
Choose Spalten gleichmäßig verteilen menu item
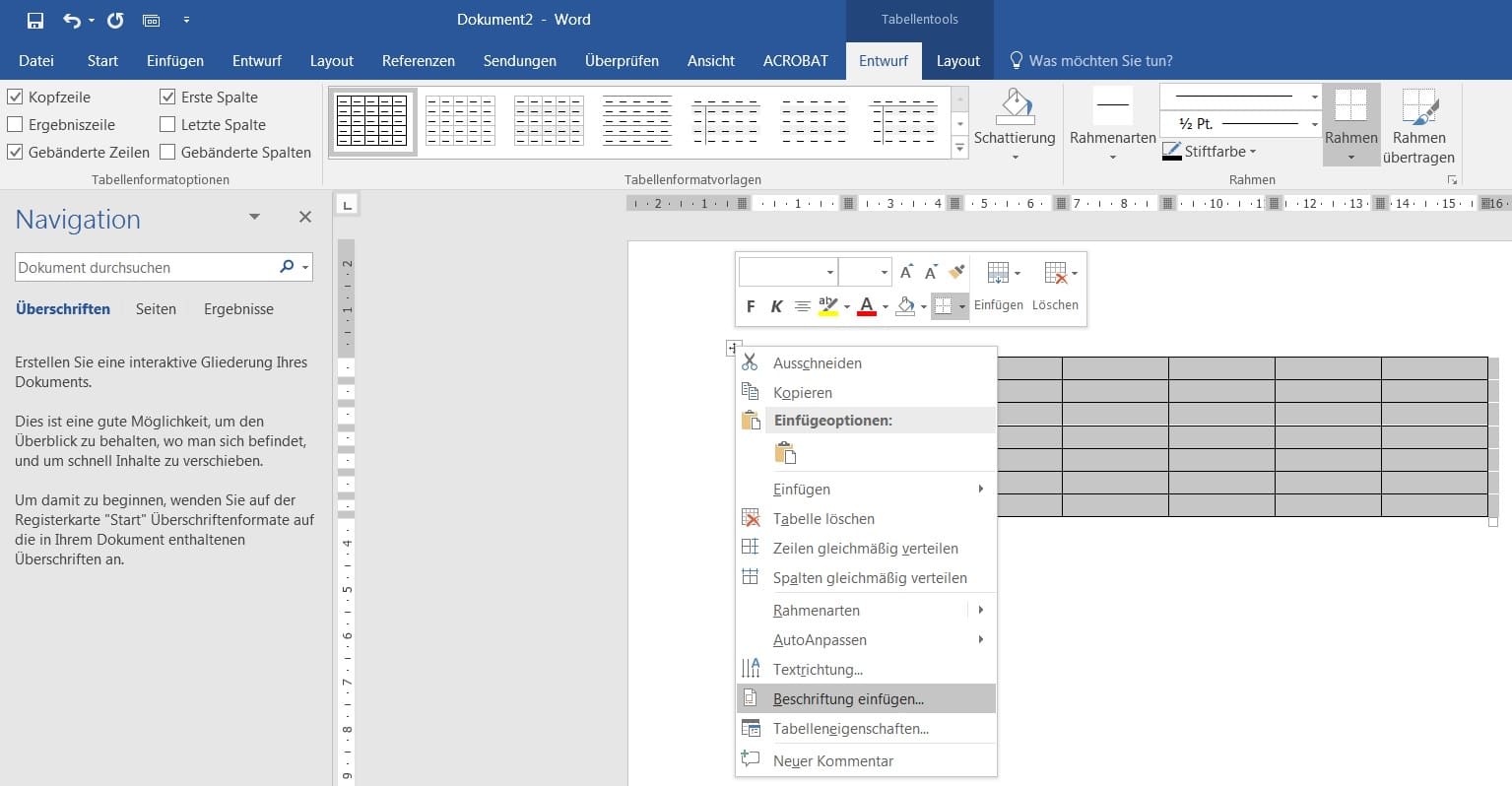click(x=867, y=577)
